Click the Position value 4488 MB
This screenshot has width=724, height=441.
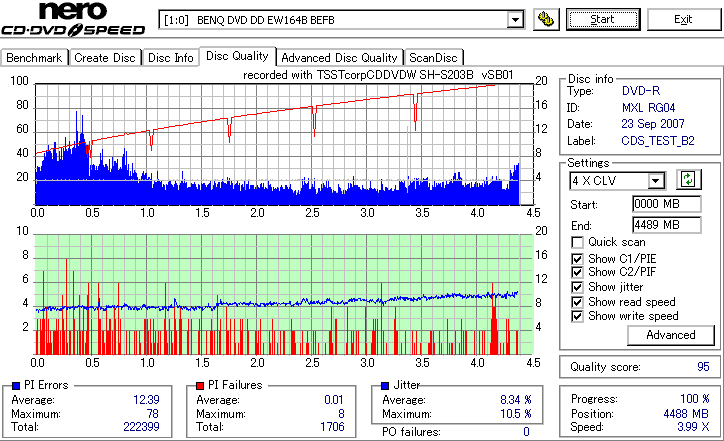686,414
